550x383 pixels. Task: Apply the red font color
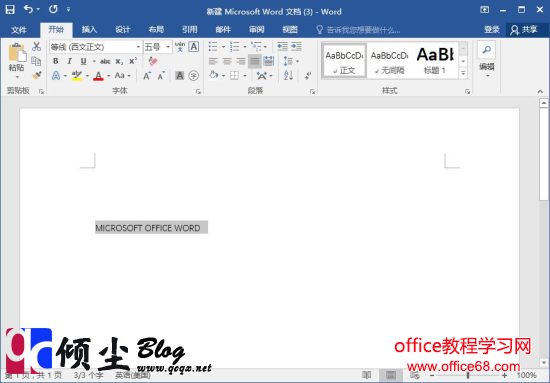point(99,76)
